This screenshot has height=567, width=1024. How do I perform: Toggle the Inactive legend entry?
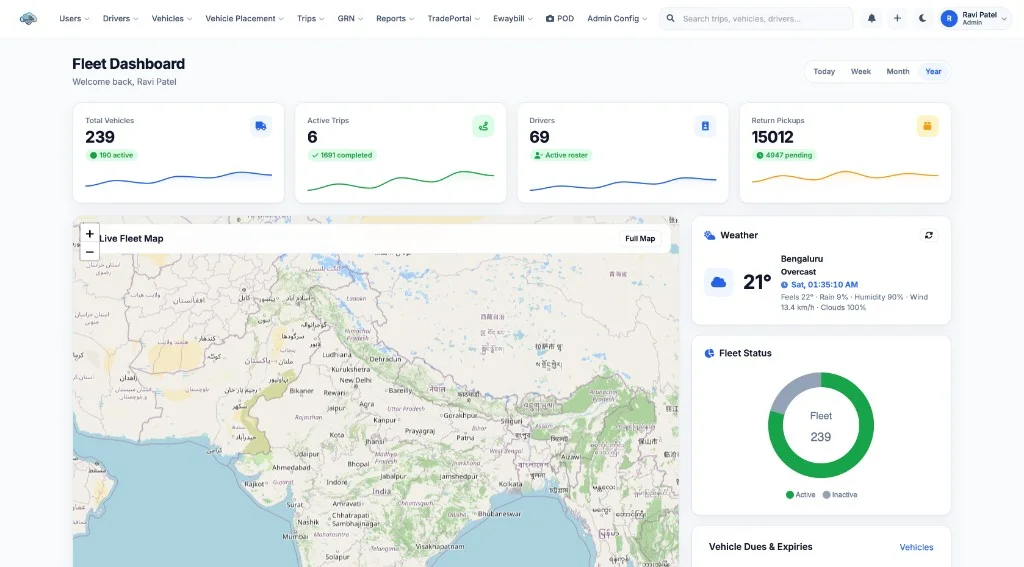[840, 495]
